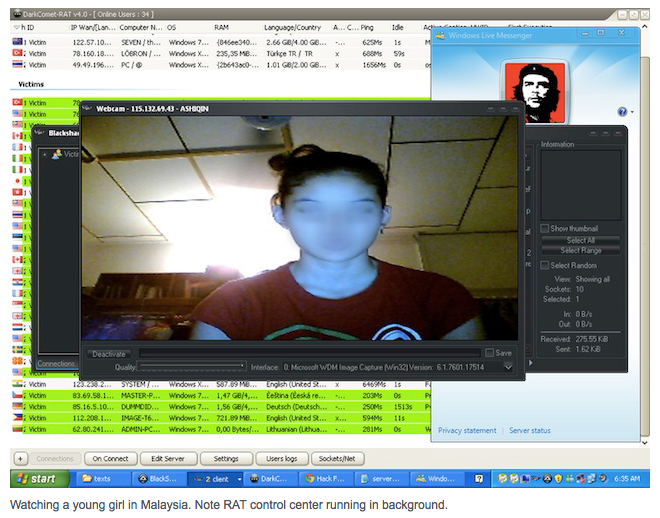Screen dimensions: 660x518
Task: Sort by the IP Wan column header
Action: [93, 27]
